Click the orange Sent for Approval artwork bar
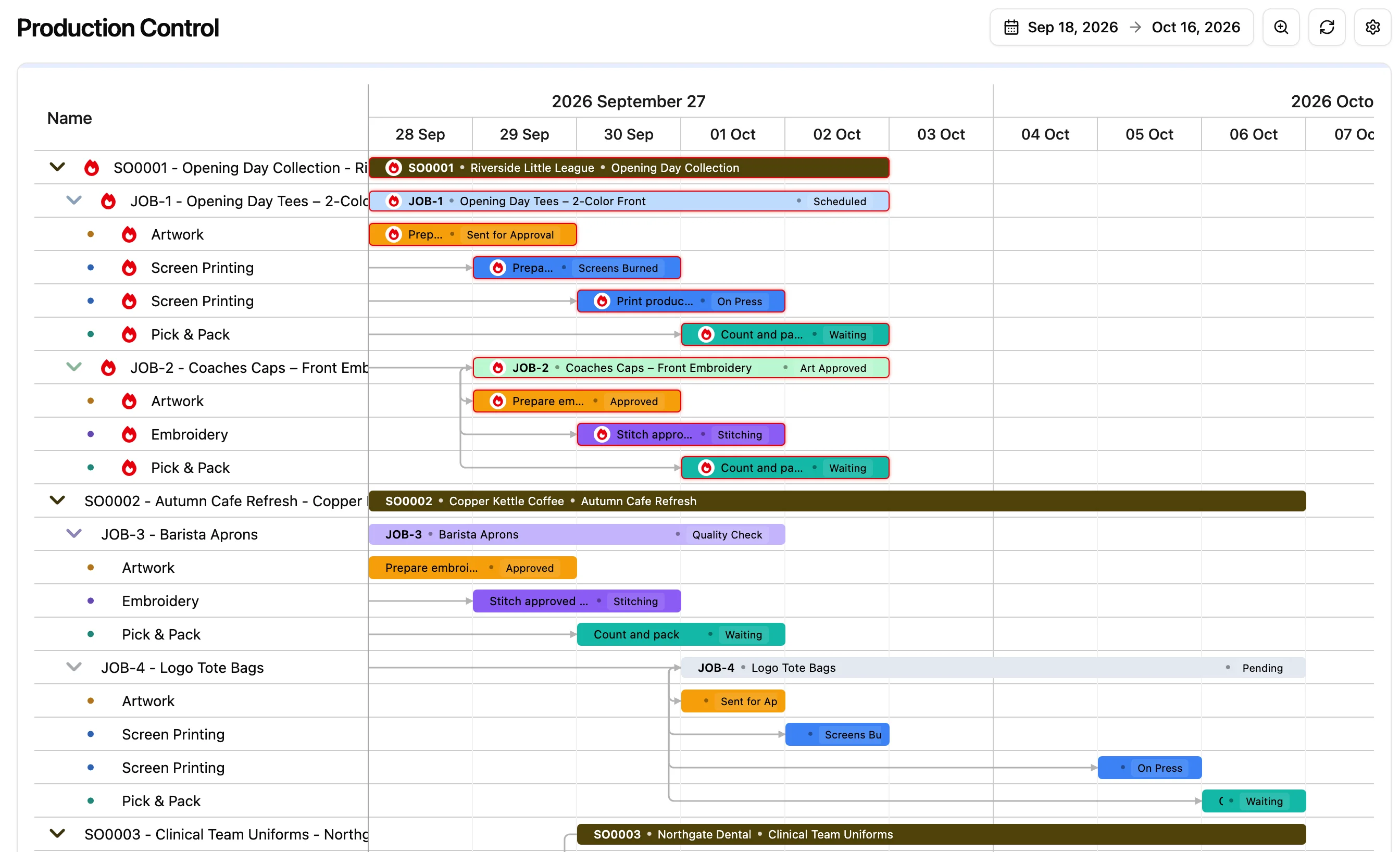The image size is (1400, 852). (x=473, y=234)
